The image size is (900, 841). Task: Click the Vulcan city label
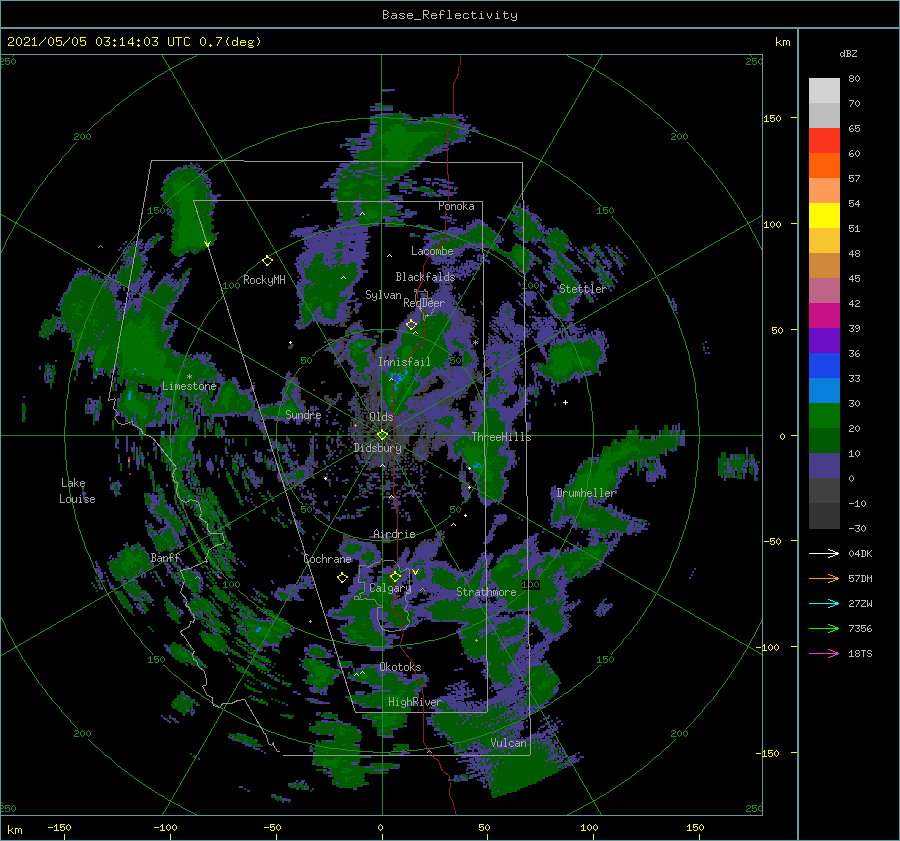[509, 743]
